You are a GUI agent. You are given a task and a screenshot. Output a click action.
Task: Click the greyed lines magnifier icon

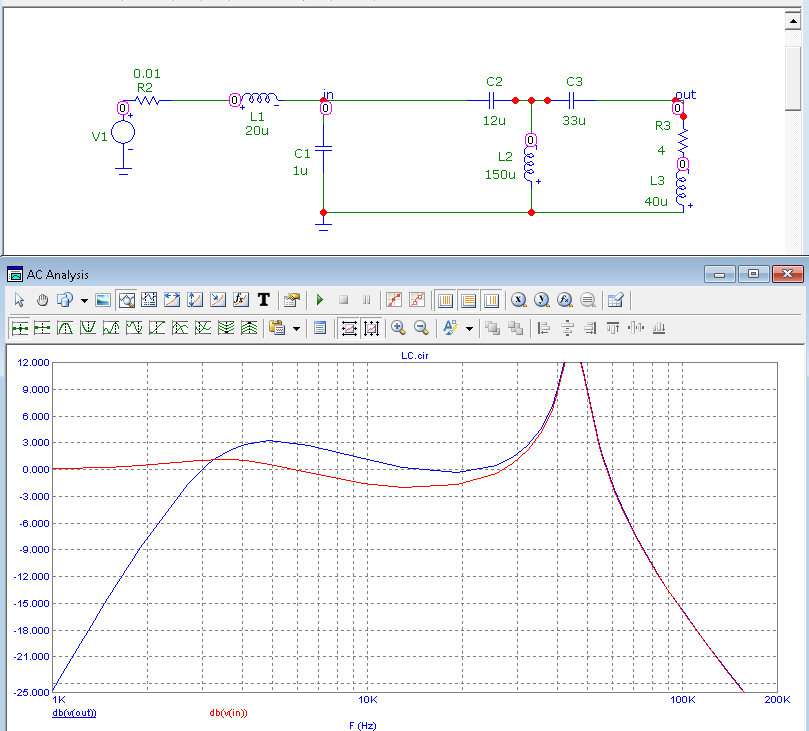pyautogui.click(x=588, y=300)
